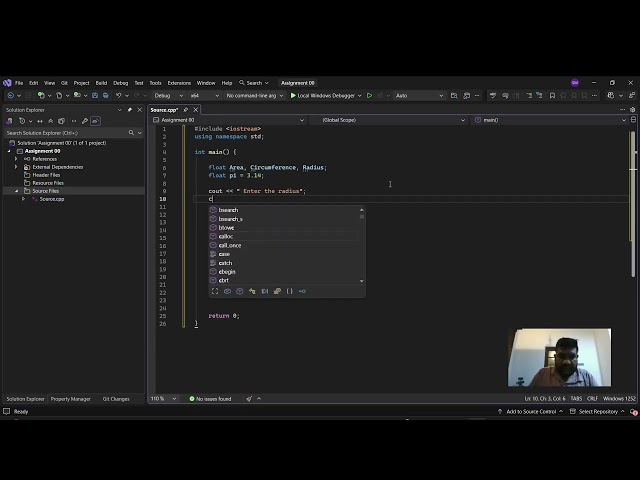Toggle the preview selected items button in Solution Explorer
Viewport: 640px width, 480px height.
click(96, 121)
